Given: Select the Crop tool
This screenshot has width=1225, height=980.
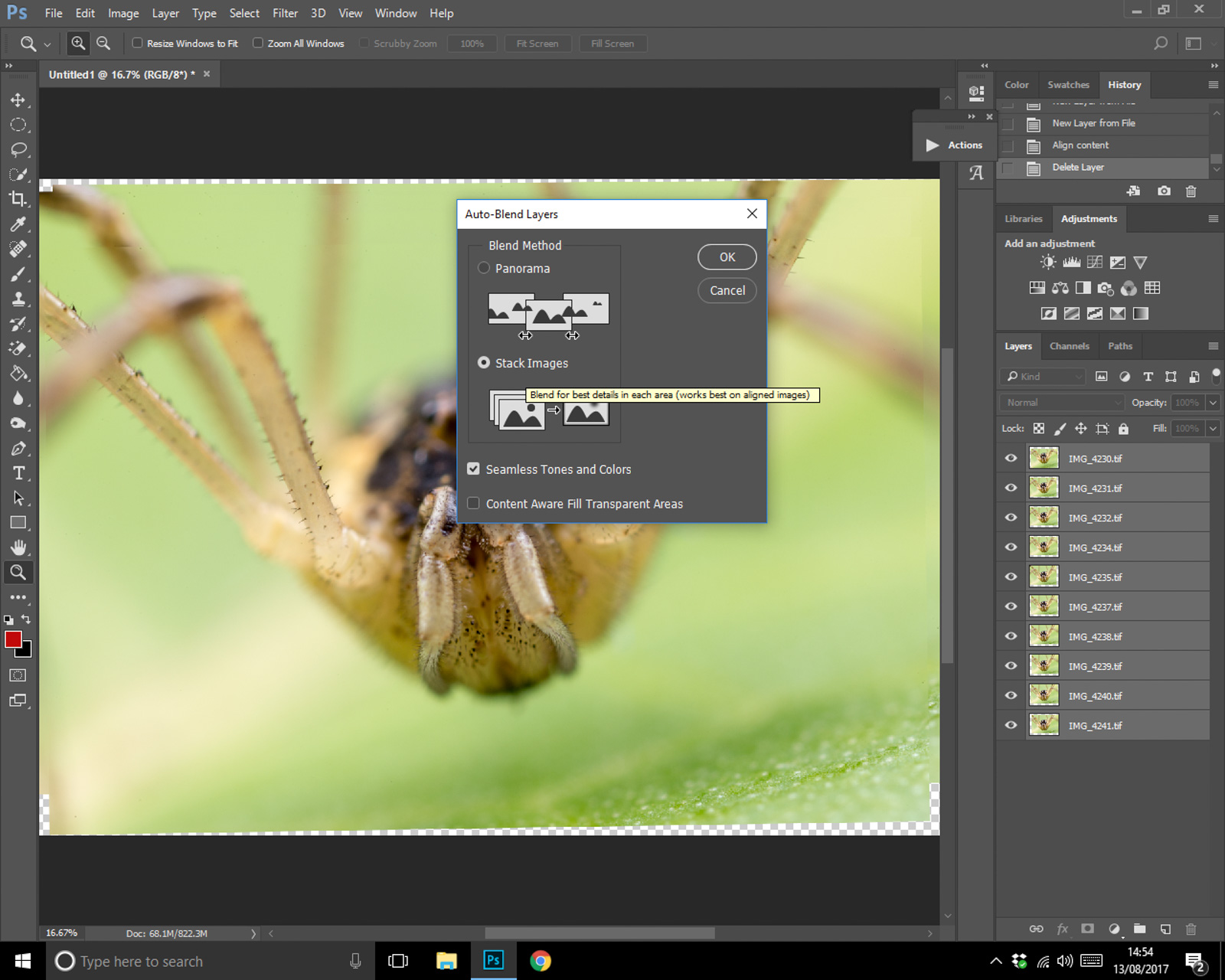Looking at the screenshot, I should [x=18, y=199].
